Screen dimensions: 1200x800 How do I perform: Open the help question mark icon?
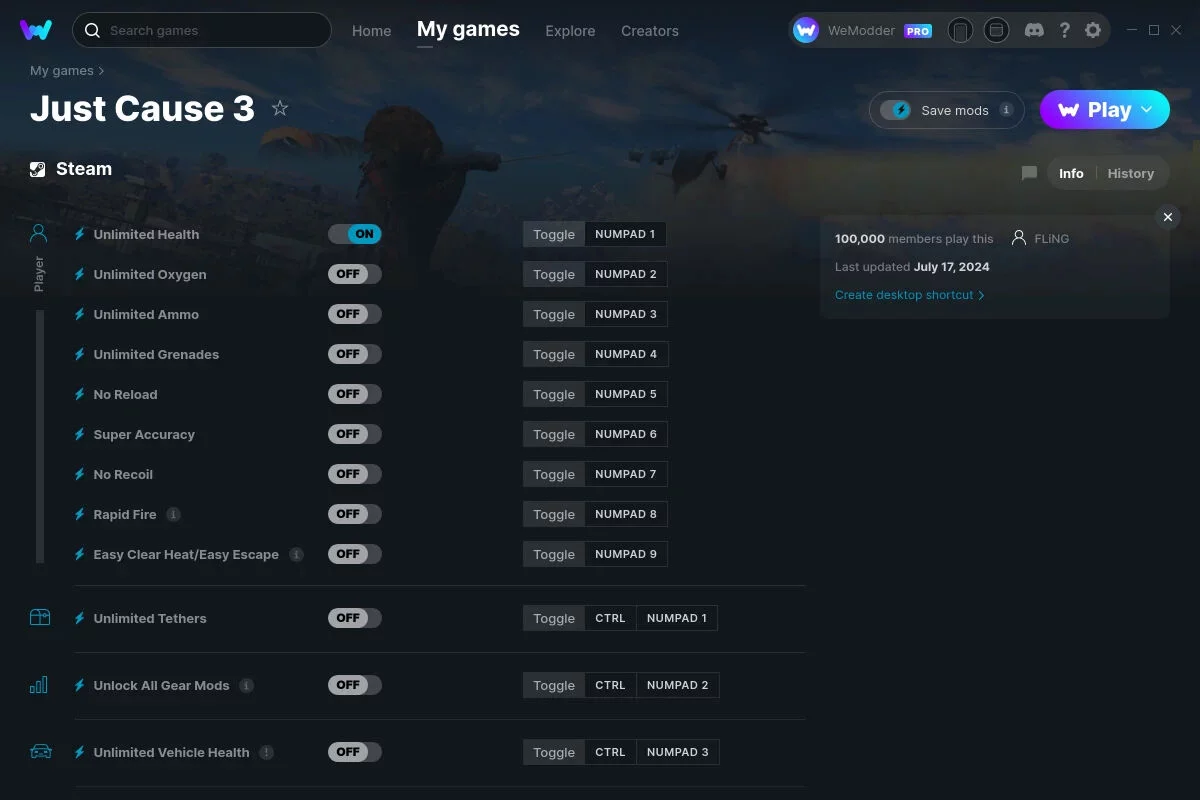pyautogui.click(x=1065, y=30)
